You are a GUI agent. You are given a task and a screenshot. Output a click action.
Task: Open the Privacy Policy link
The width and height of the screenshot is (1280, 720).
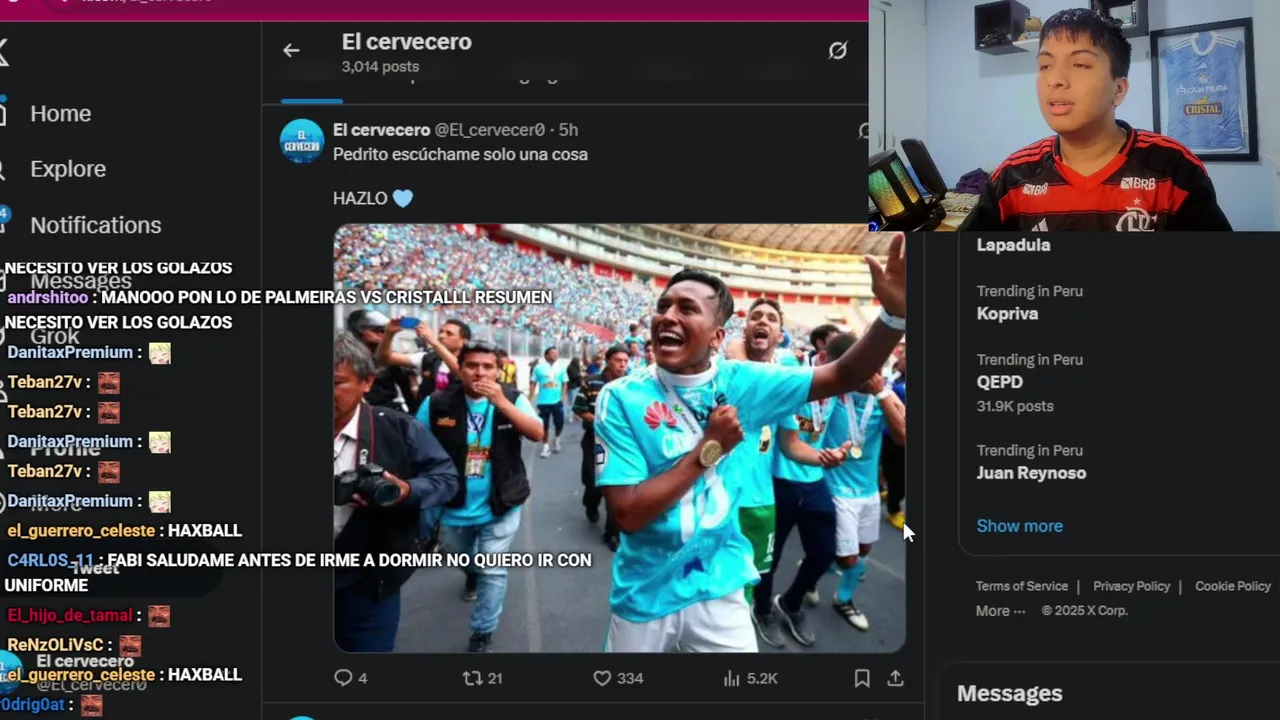[1131, 586]
